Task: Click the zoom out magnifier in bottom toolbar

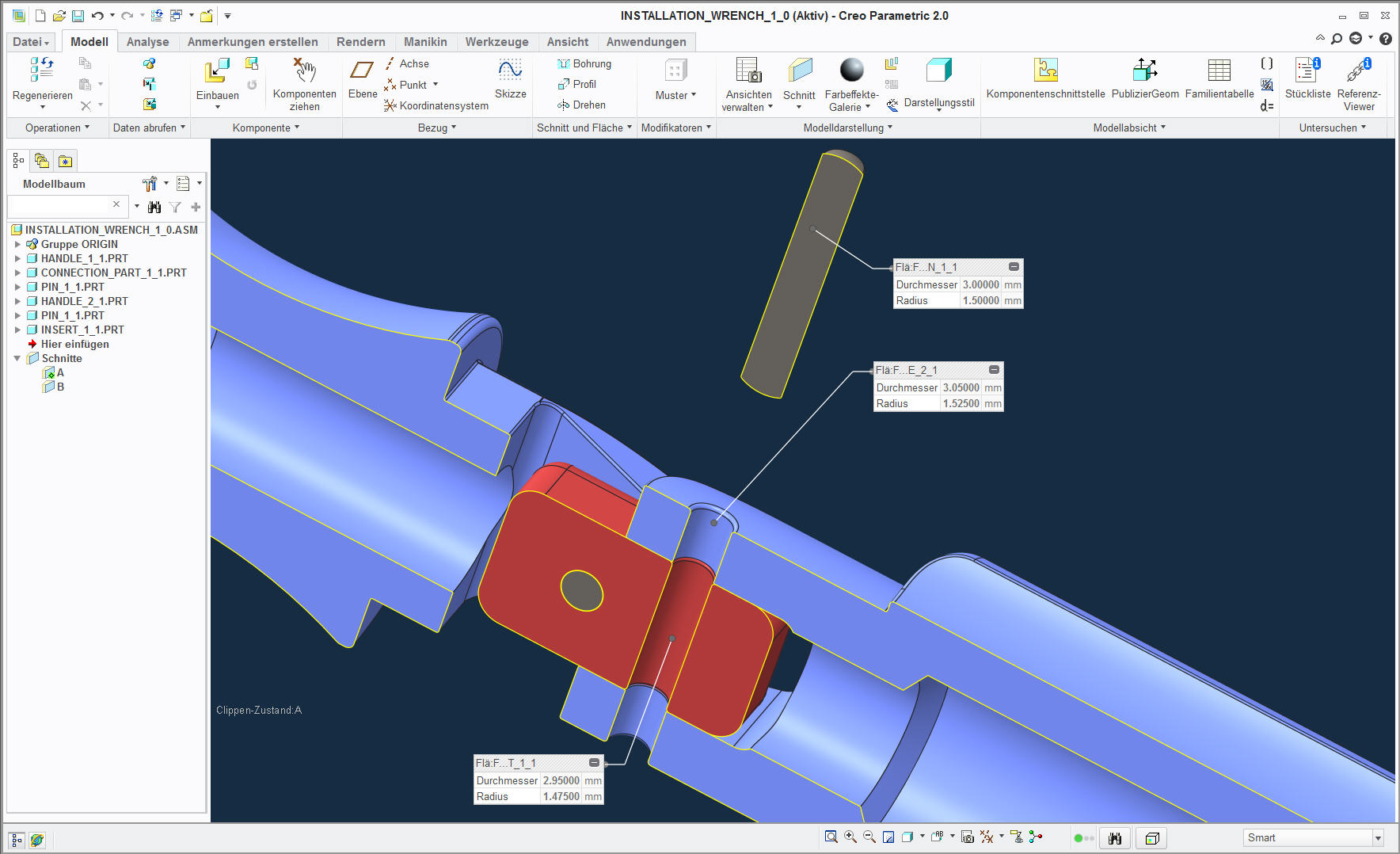Action: 869,837
